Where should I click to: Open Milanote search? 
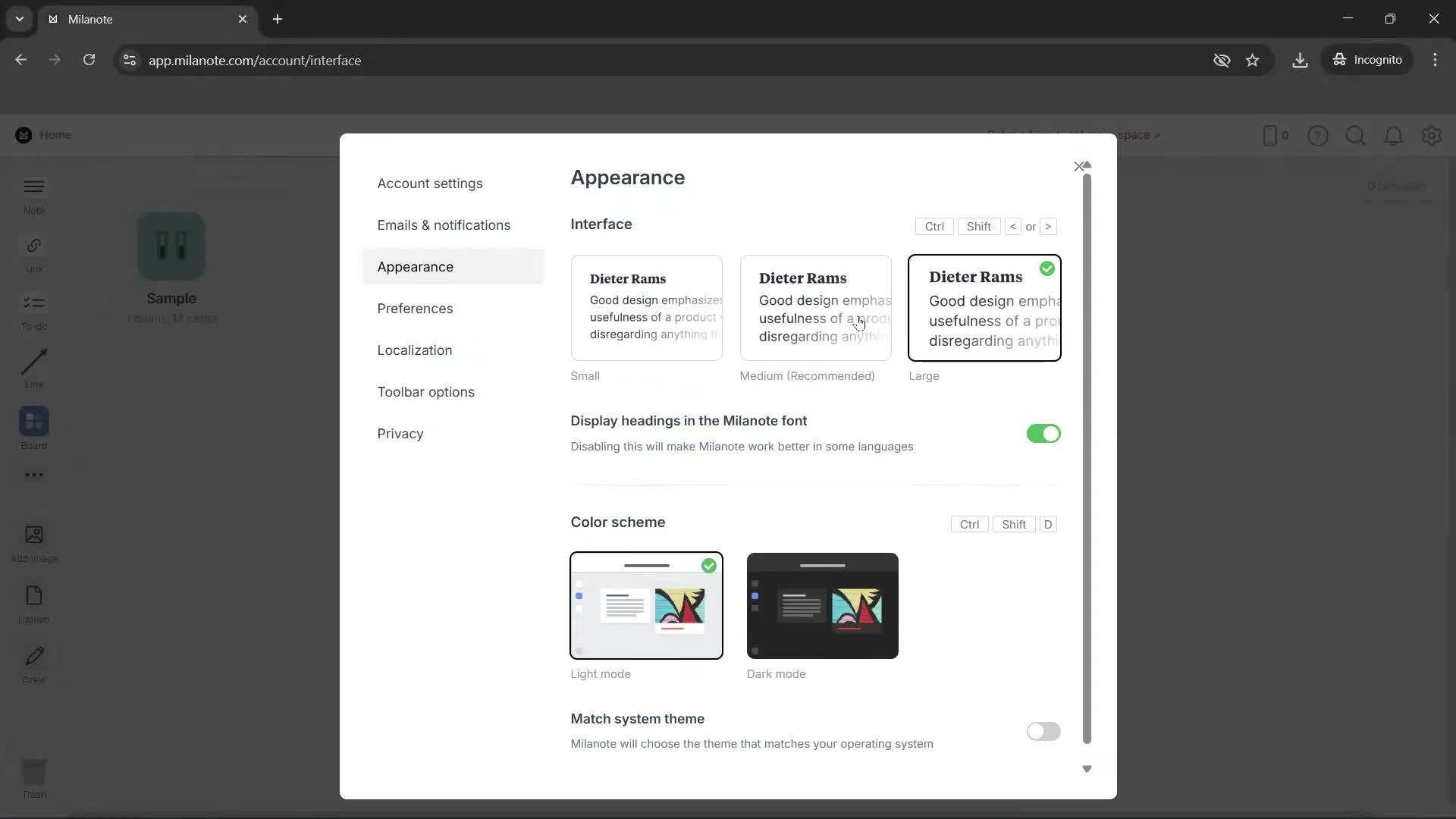1356,136
